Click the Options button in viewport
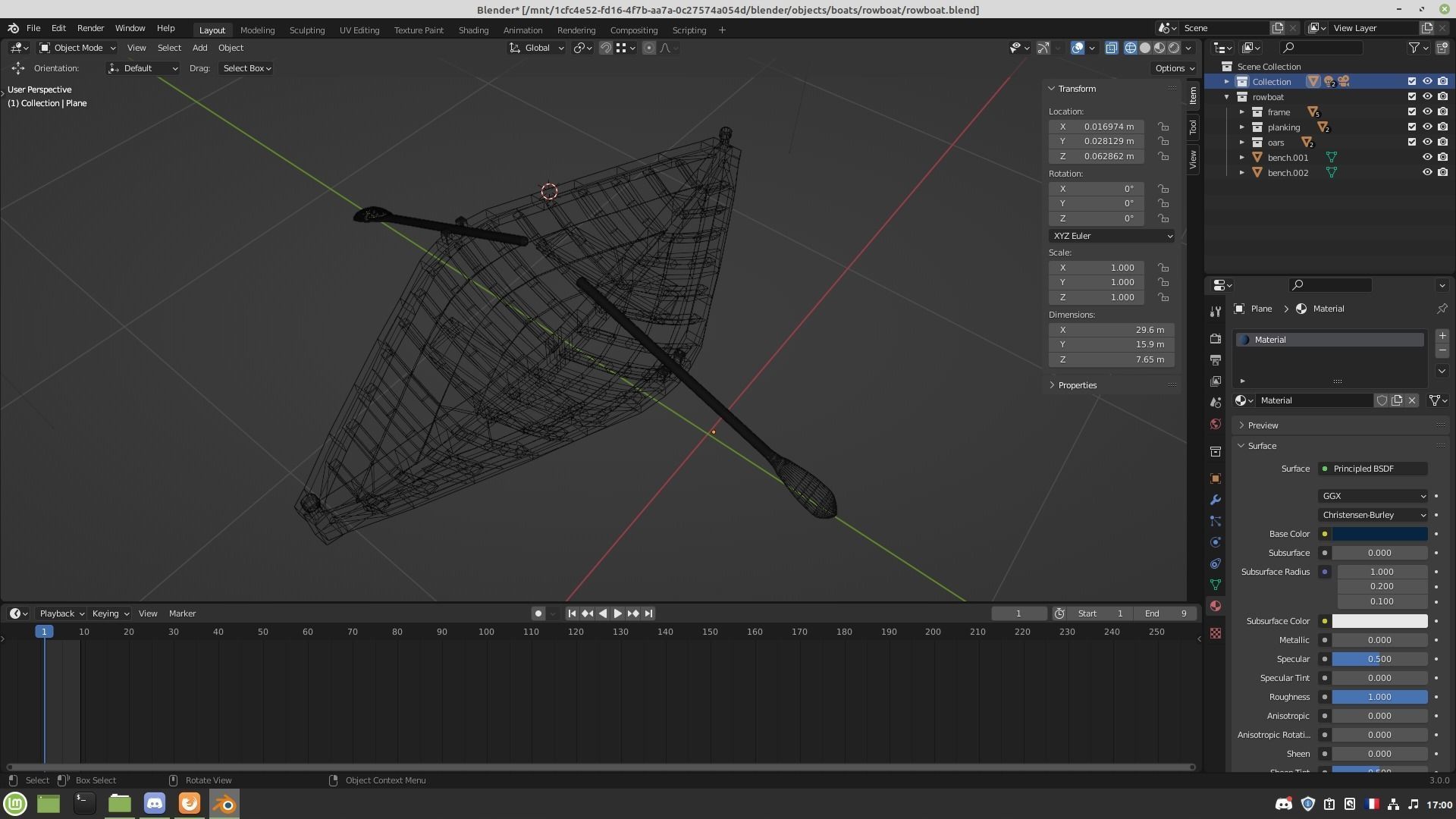Viewport: 1456px width, 819px height. 1173,68
